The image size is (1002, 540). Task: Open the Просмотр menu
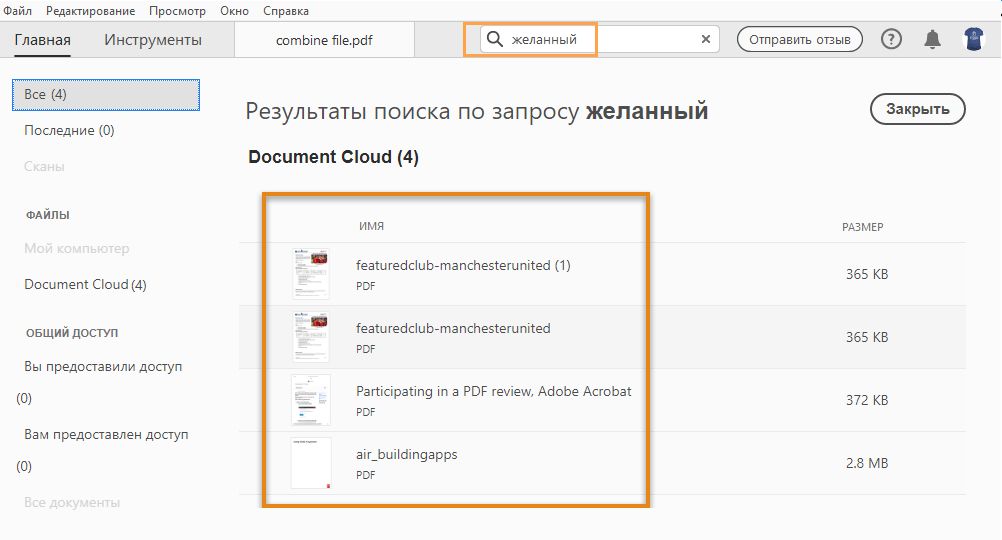coord(177,11)
